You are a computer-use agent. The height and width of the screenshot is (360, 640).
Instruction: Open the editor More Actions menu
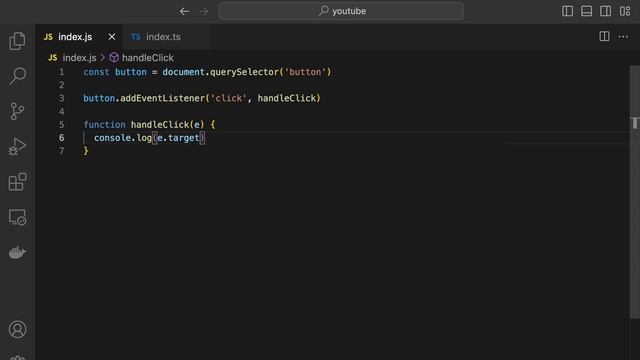tap(623, 36)
